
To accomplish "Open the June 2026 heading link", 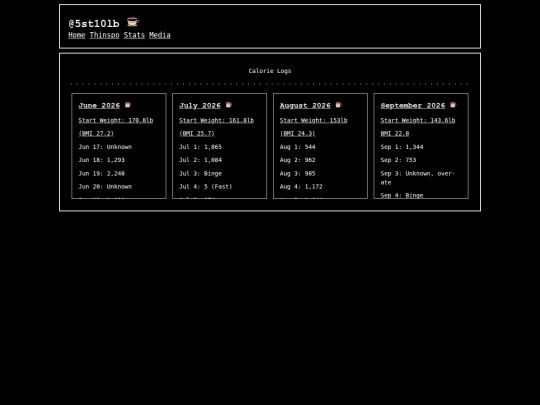I will (x=99, y=105).
